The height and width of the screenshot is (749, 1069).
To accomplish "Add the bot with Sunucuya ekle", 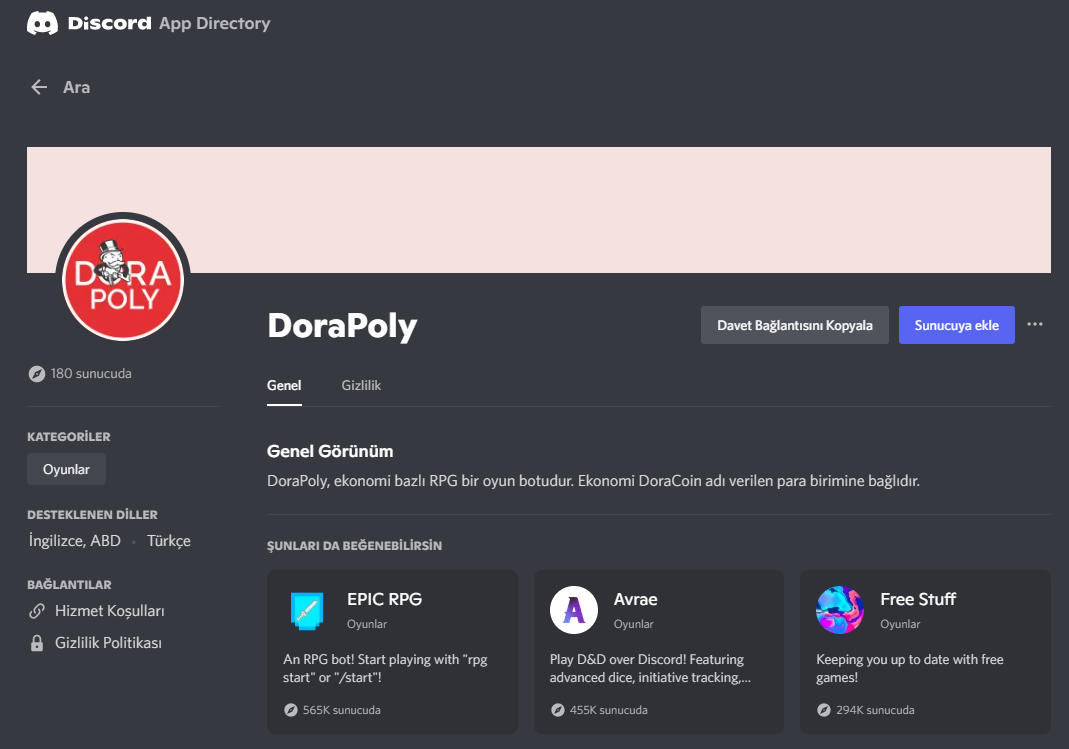I will point(957,325).
